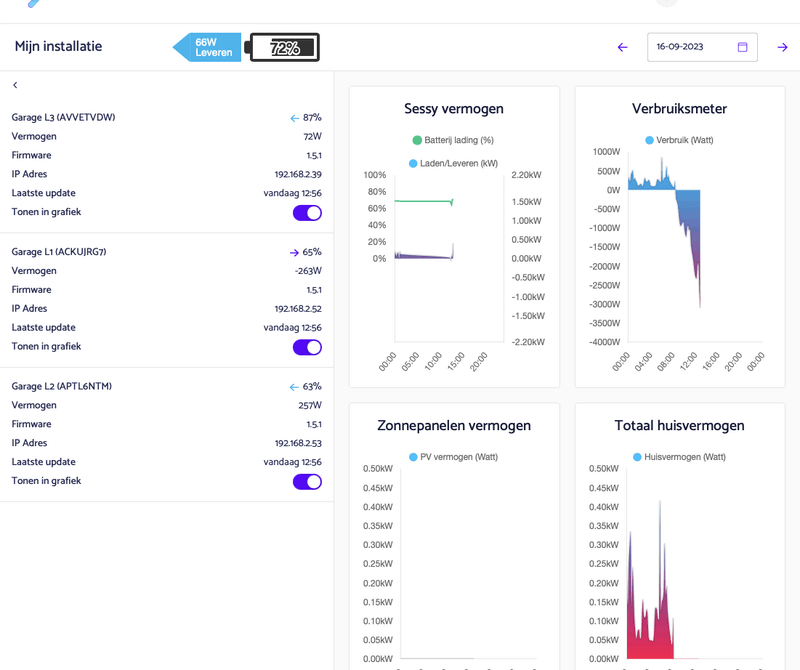
Task: Toggle 'Tonen in grafiek' for Garage L2
Action: pyautogui.click(x=307, y=482)
